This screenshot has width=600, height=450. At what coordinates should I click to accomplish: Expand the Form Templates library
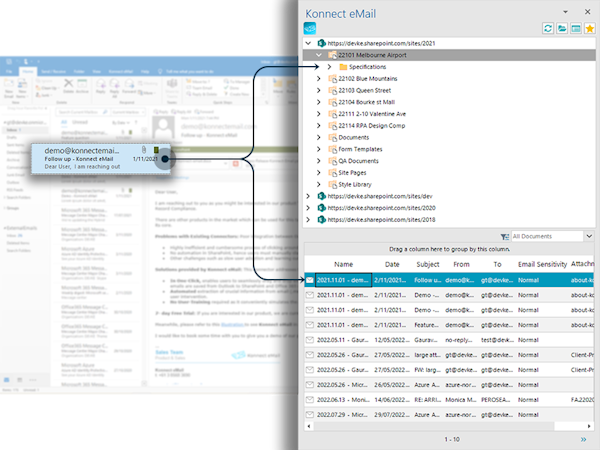[x=319, y=149]
